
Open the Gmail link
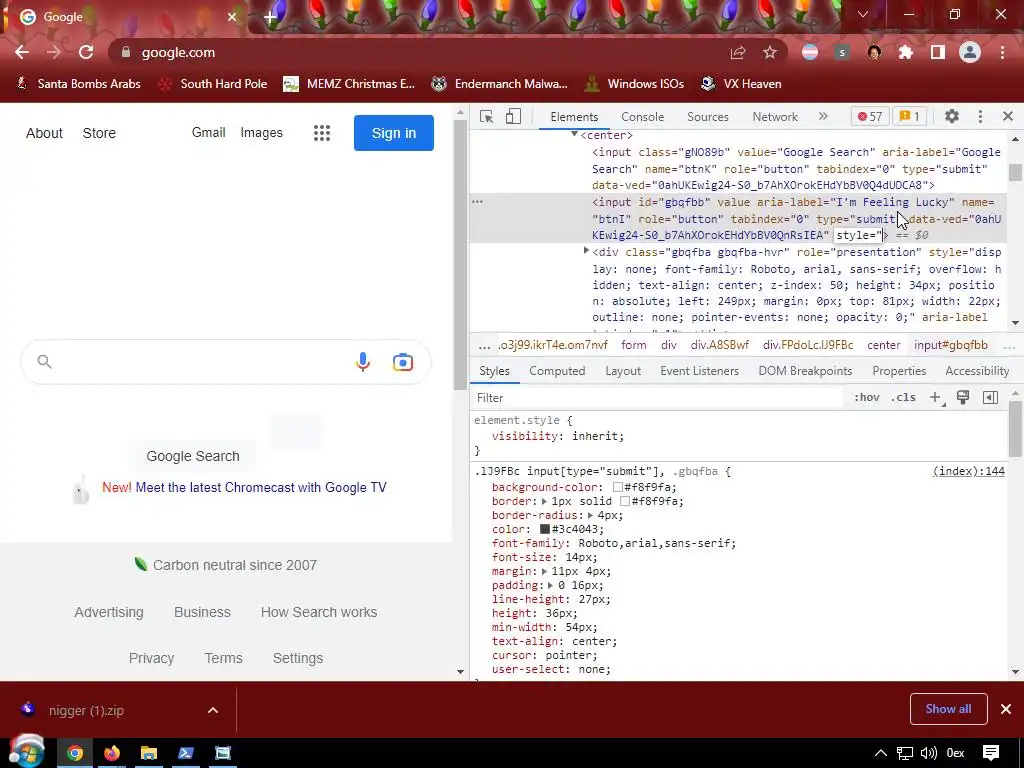pos(208,133)
